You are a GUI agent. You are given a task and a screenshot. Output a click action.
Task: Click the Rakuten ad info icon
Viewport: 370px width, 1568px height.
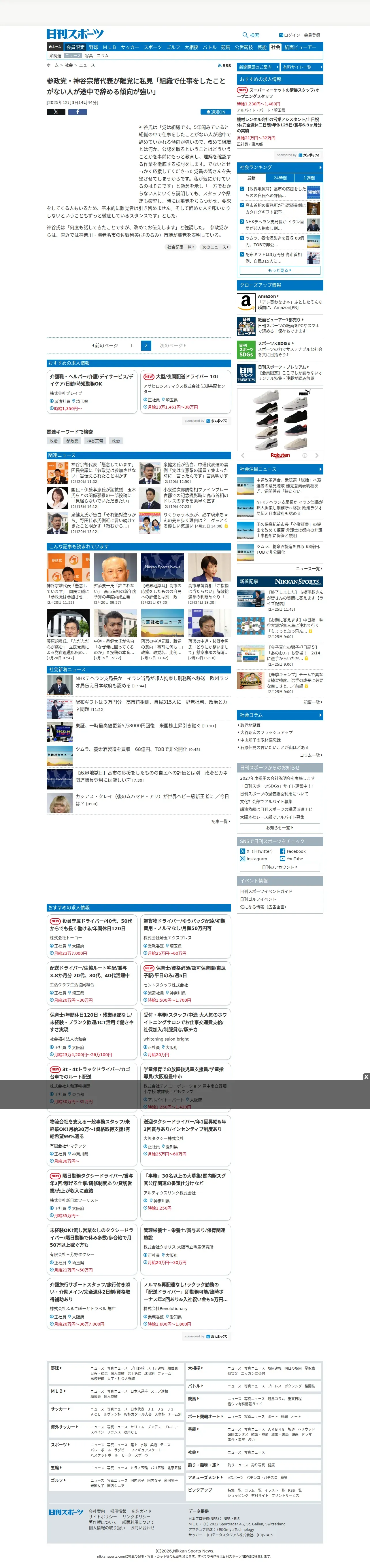pyautogui.click(x=305, y=455)
